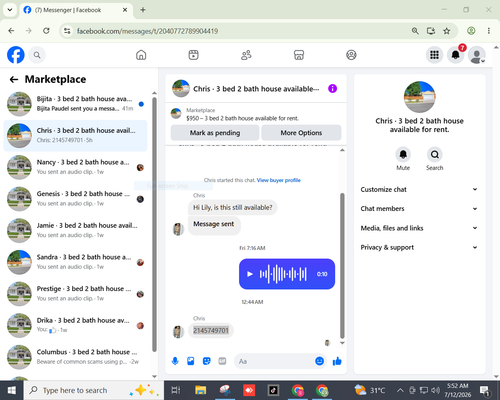Screen dimensions: 500x400
Task: Open conversation information purple icon
Action: [x=332, y=89]
